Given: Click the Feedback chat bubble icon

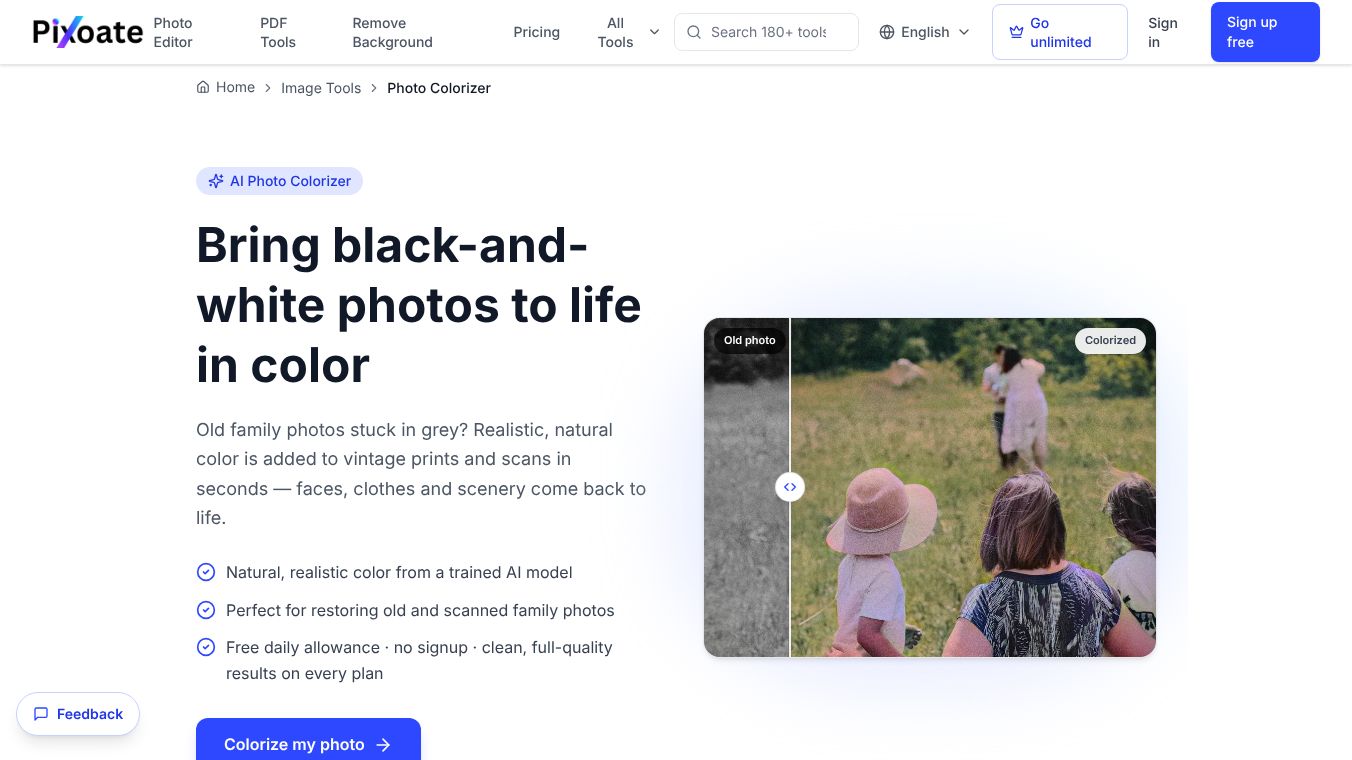Looking at the screenshot, I should 41,714.
